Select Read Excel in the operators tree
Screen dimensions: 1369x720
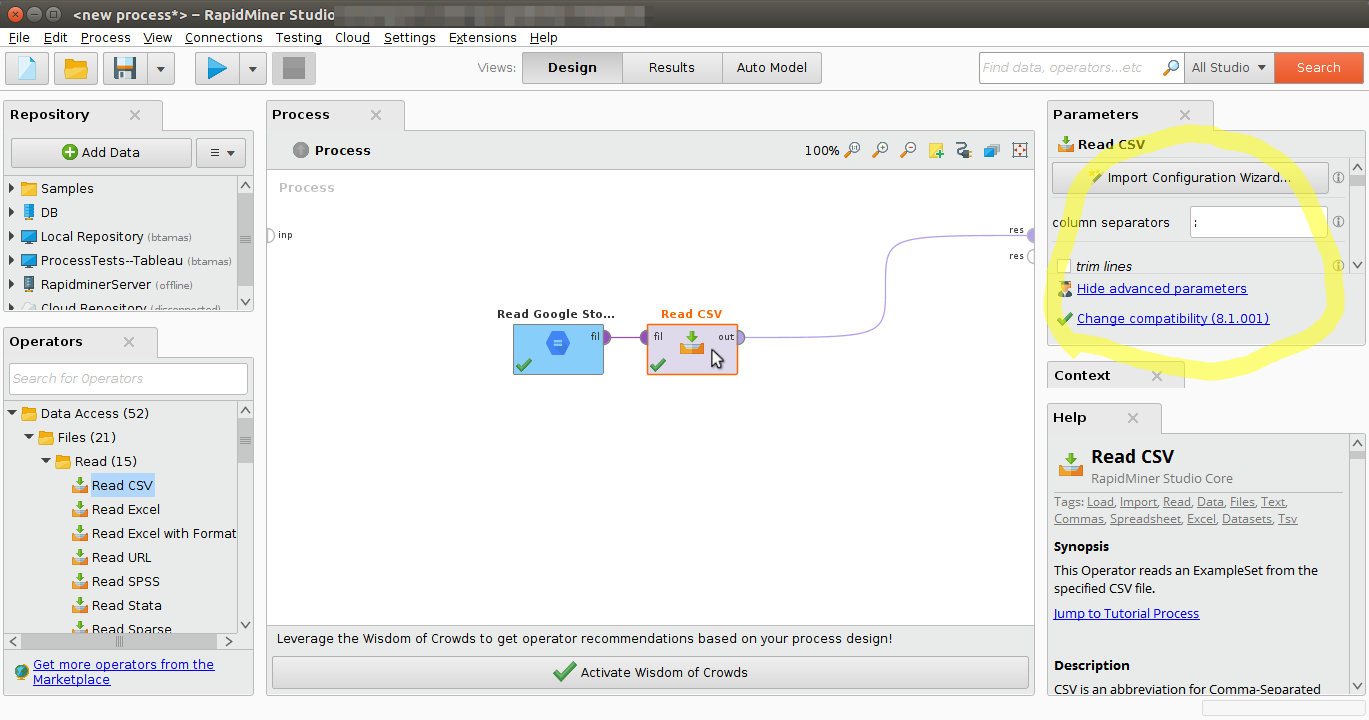point(125,509)
